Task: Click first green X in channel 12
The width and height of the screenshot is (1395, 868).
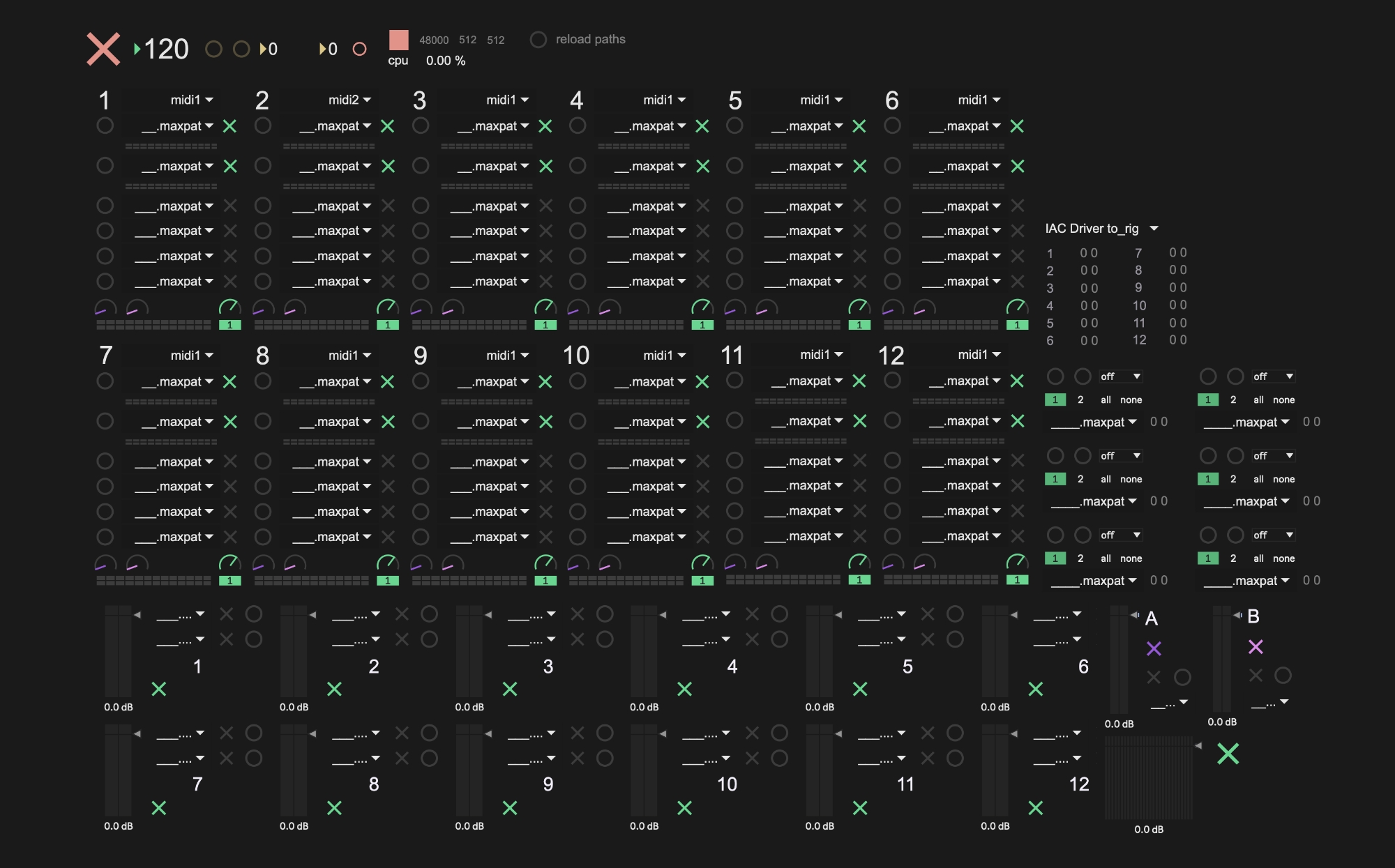Action: coord(1017,381)
